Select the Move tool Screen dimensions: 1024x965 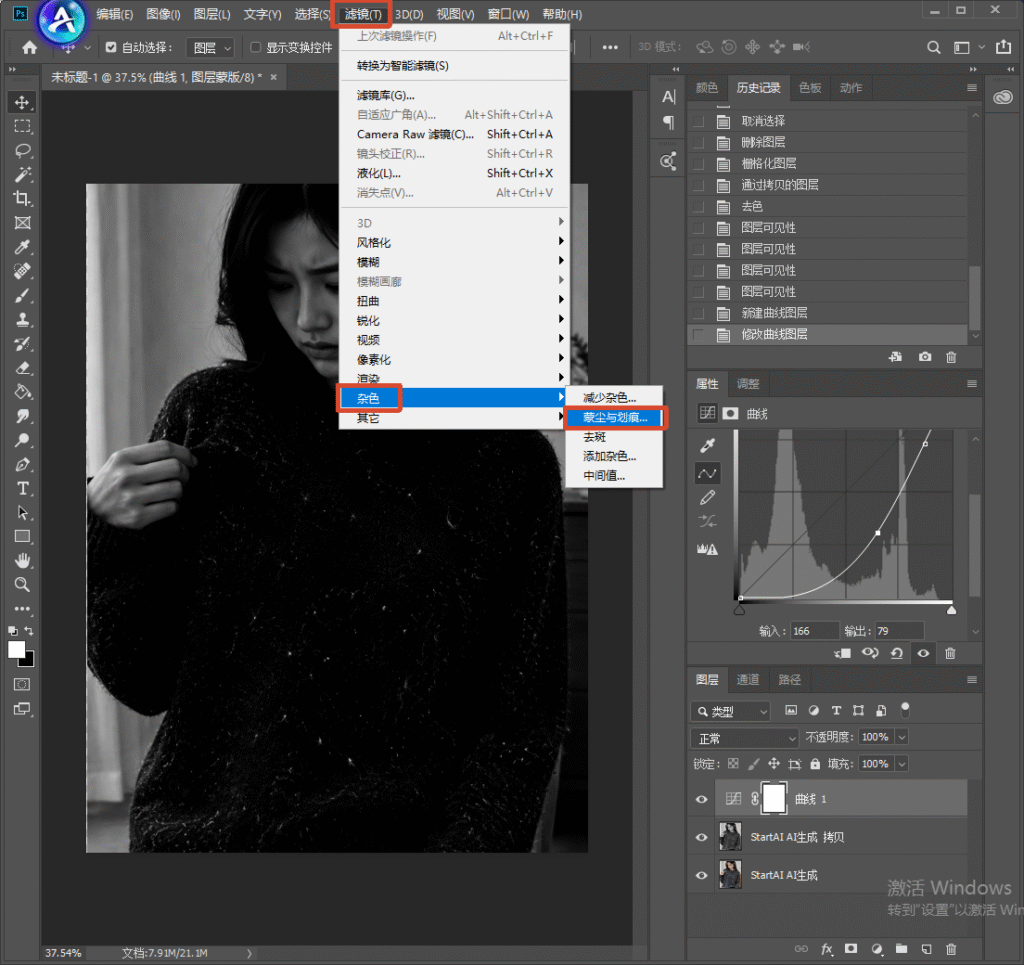[x=22, y=103]
